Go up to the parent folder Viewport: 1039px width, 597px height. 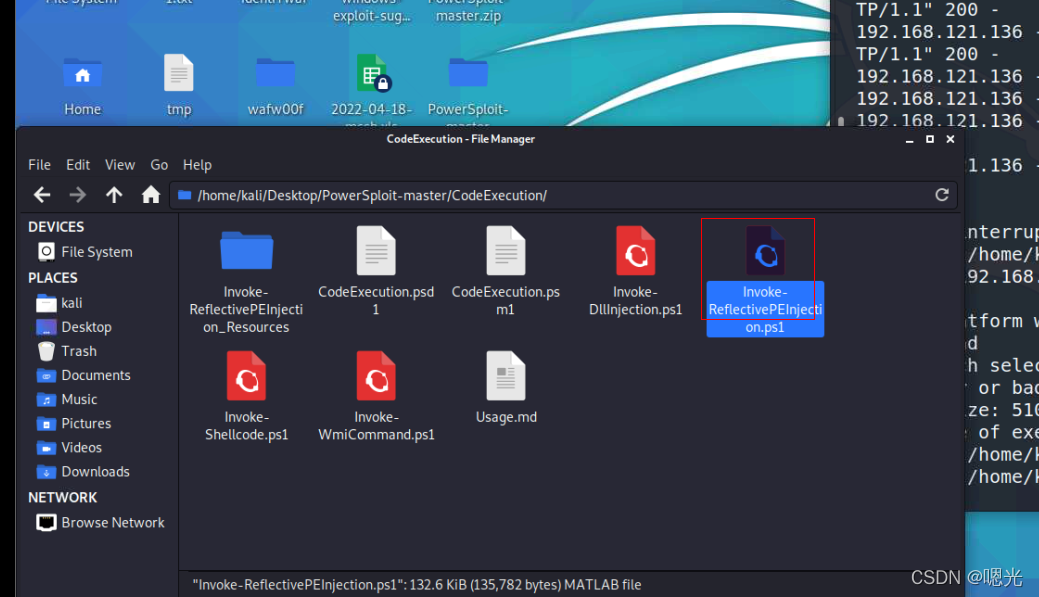coord(114,195)
